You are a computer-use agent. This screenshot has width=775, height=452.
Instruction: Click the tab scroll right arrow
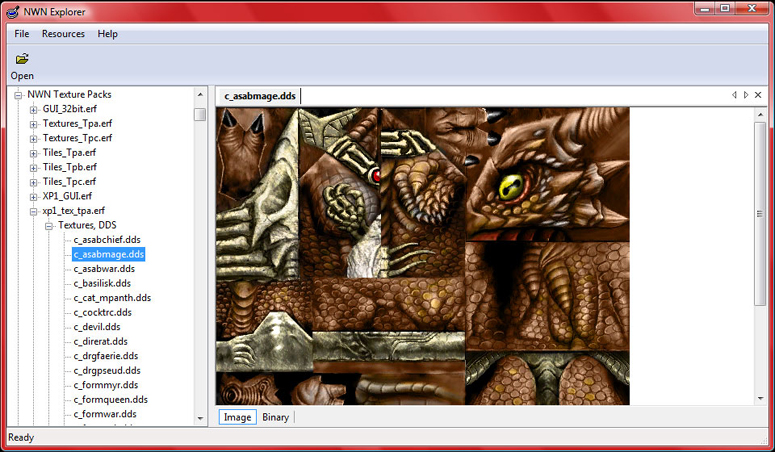[746, 95]
